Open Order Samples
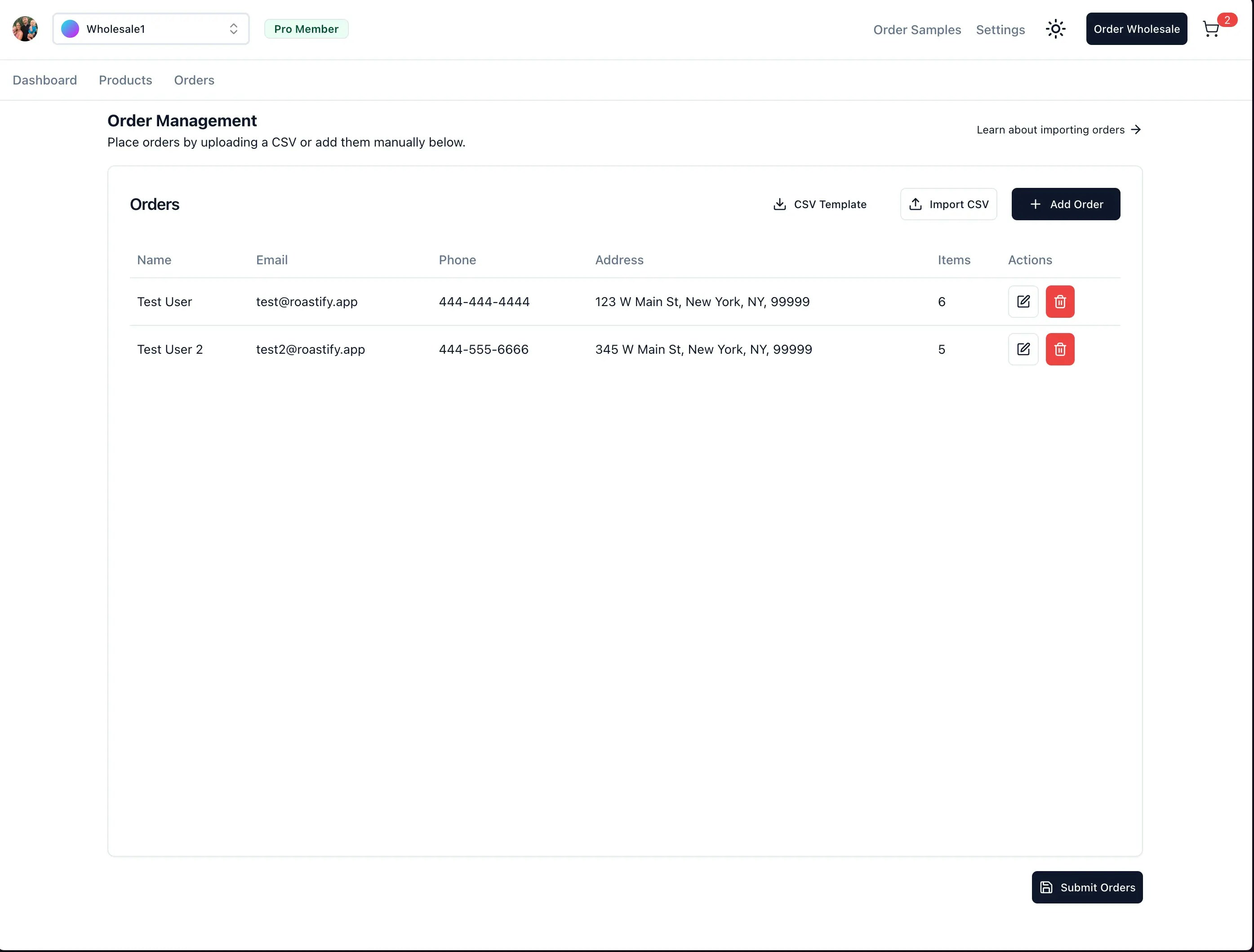 click(917, 30)
